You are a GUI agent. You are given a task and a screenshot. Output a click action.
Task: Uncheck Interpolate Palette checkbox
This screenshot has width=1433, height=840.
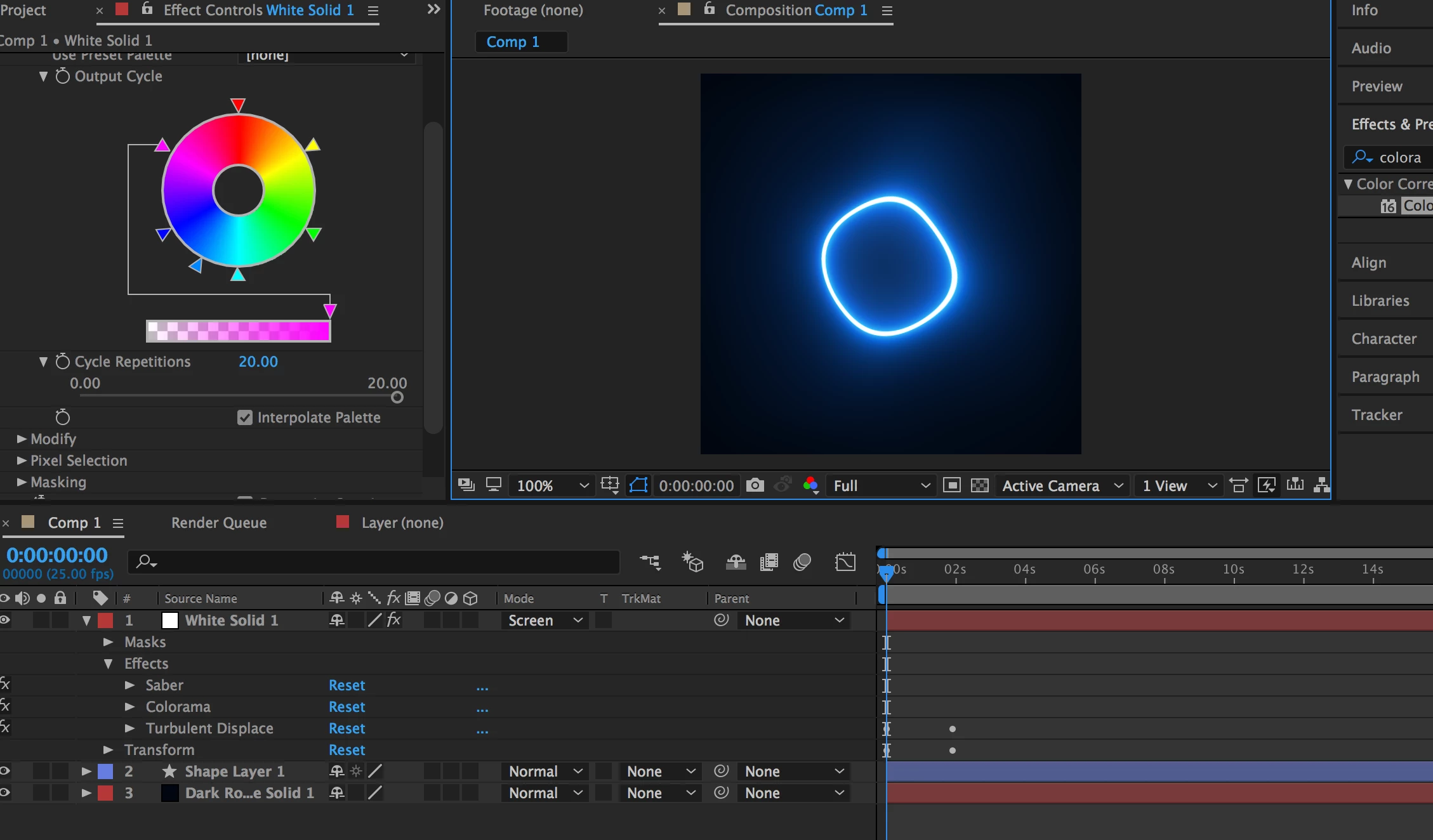(x=245, y=417)
